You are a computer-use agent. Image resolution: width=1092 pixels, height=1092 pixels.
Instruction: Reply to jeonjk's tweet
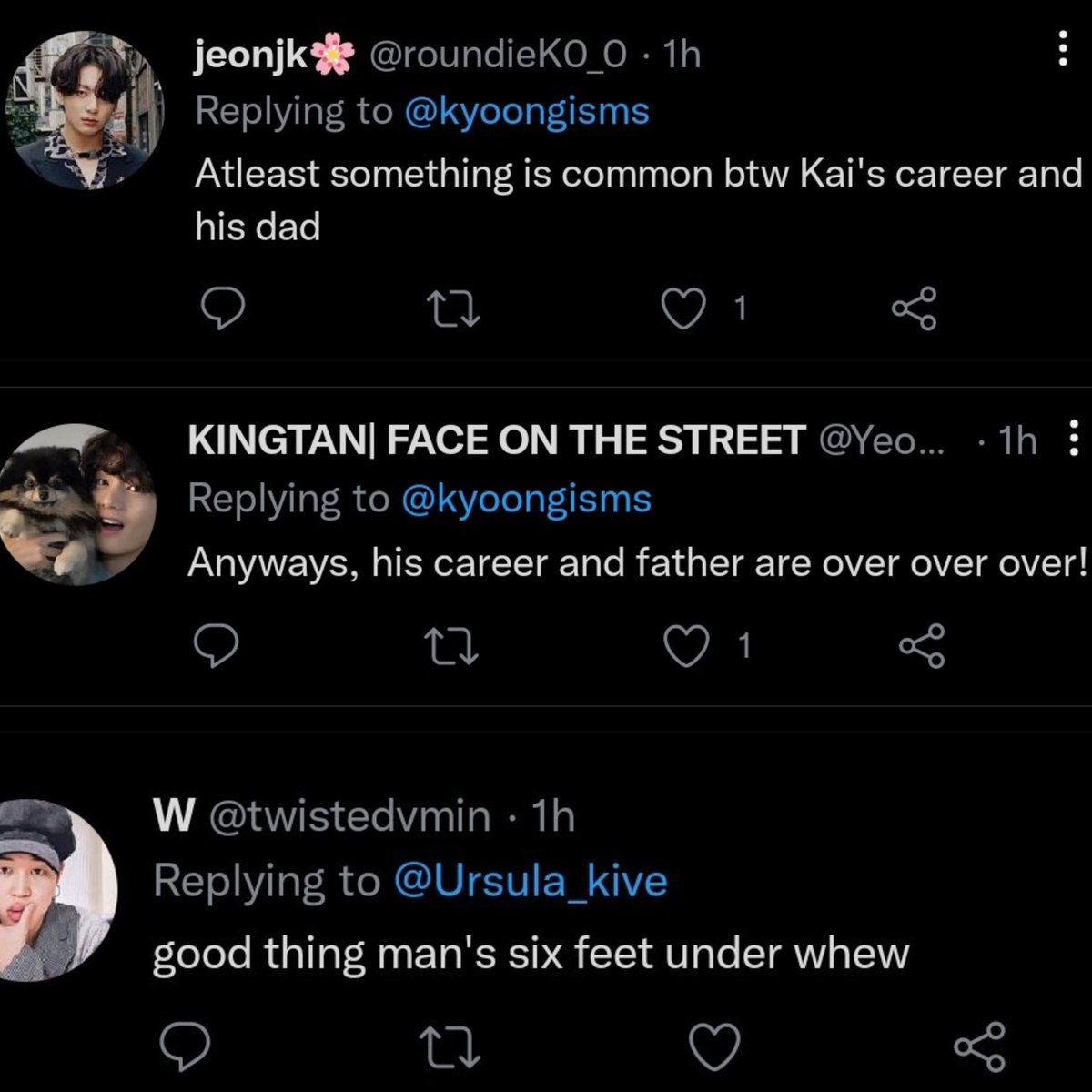221,309
